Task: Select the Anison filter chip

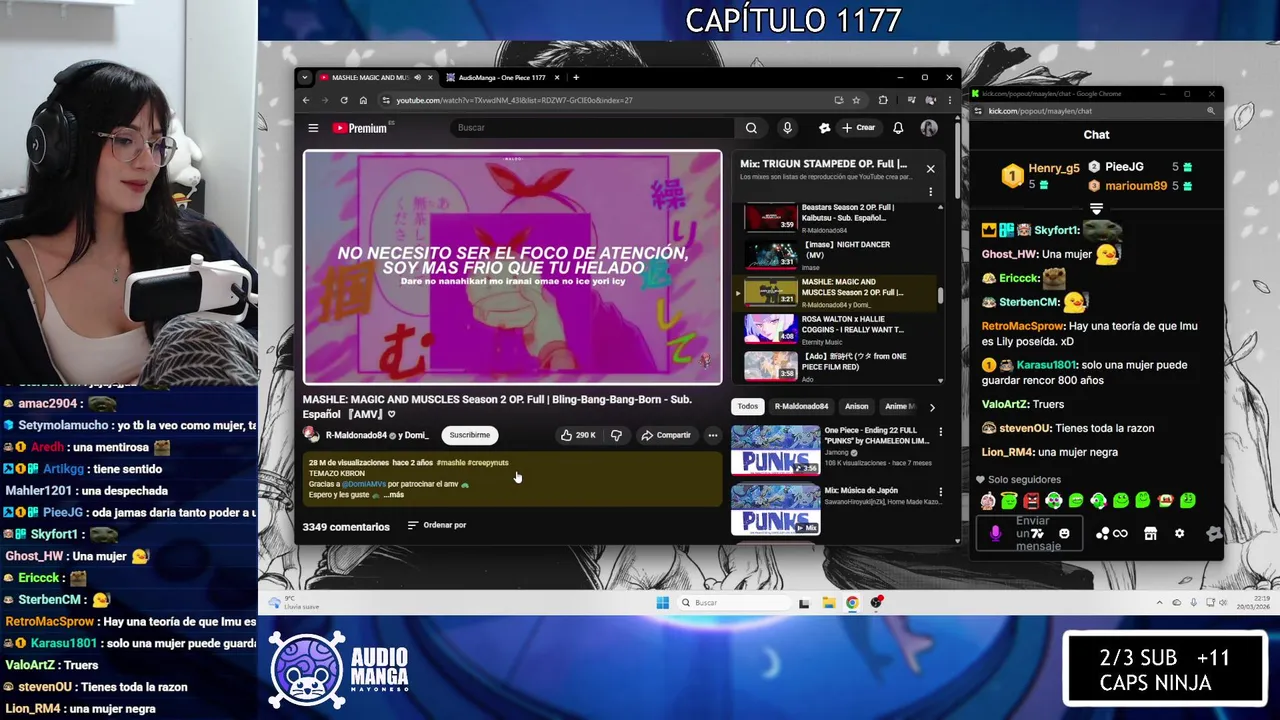Action: coord(856,406)
